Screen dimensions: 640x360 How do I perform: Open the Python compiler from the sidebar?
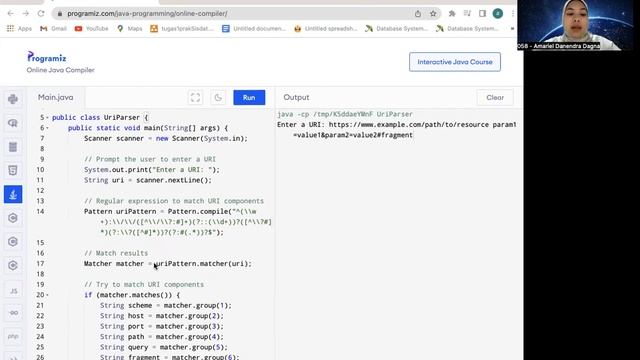[13, 99]
